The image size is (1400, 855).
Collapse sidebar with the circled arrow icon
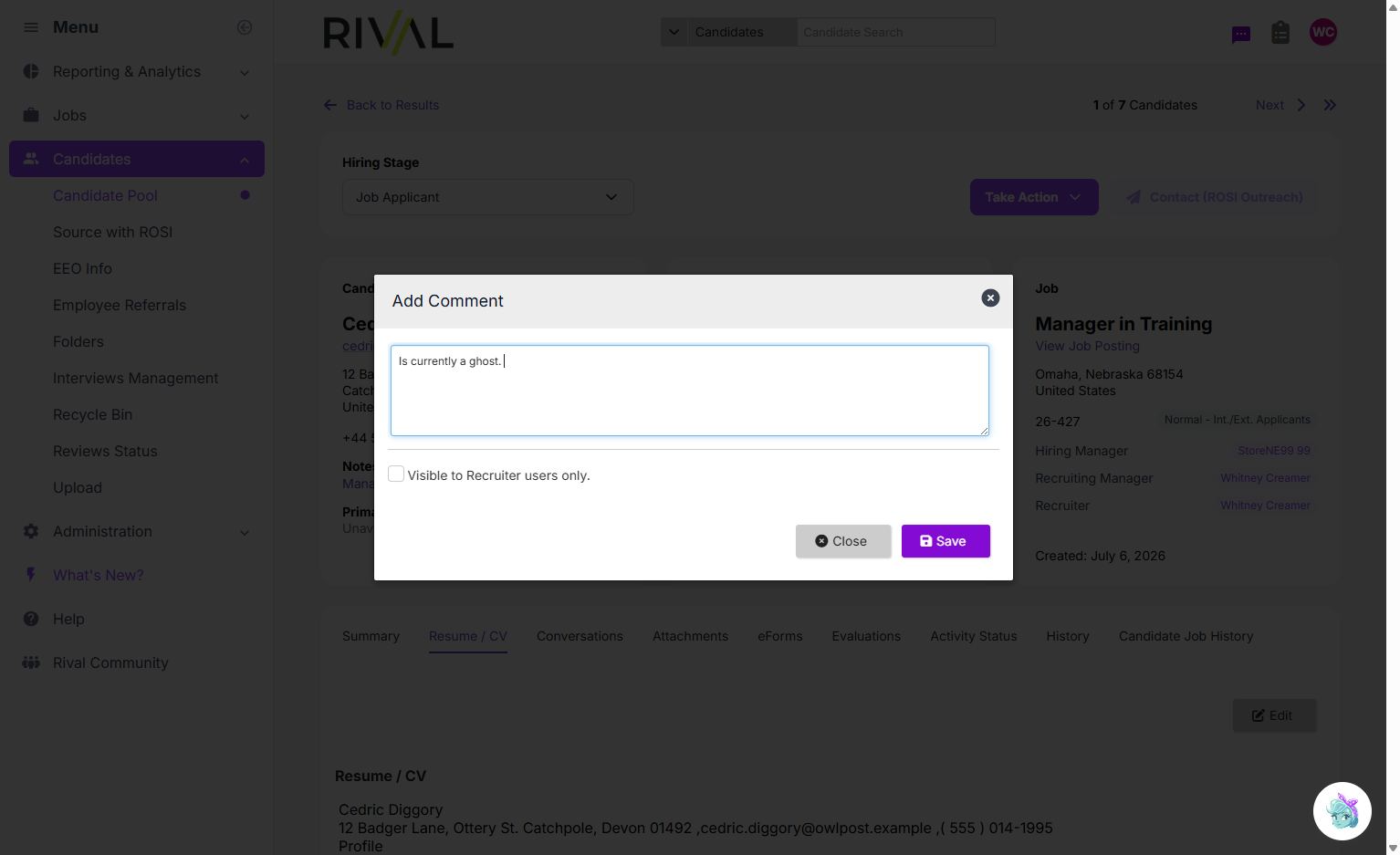pos(245,27)
